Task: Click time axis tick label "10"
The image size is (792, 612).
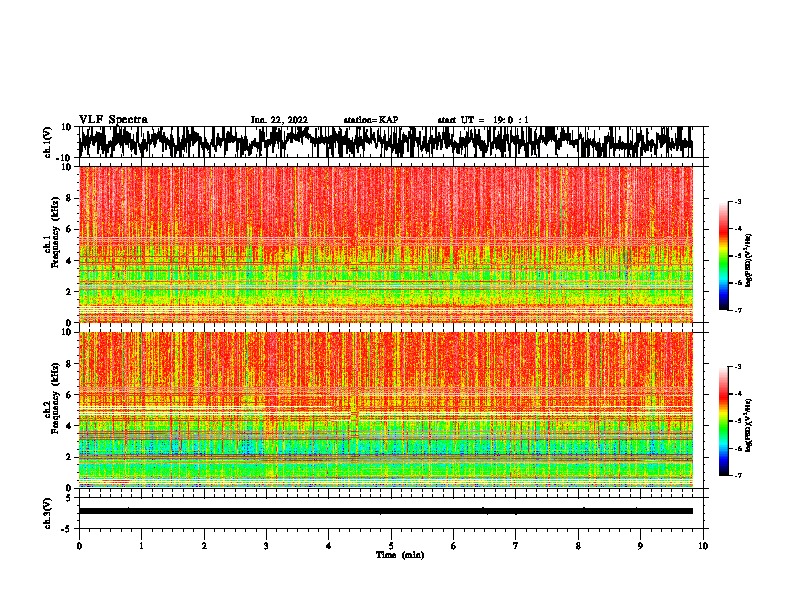Action: [x=703, y=546]
